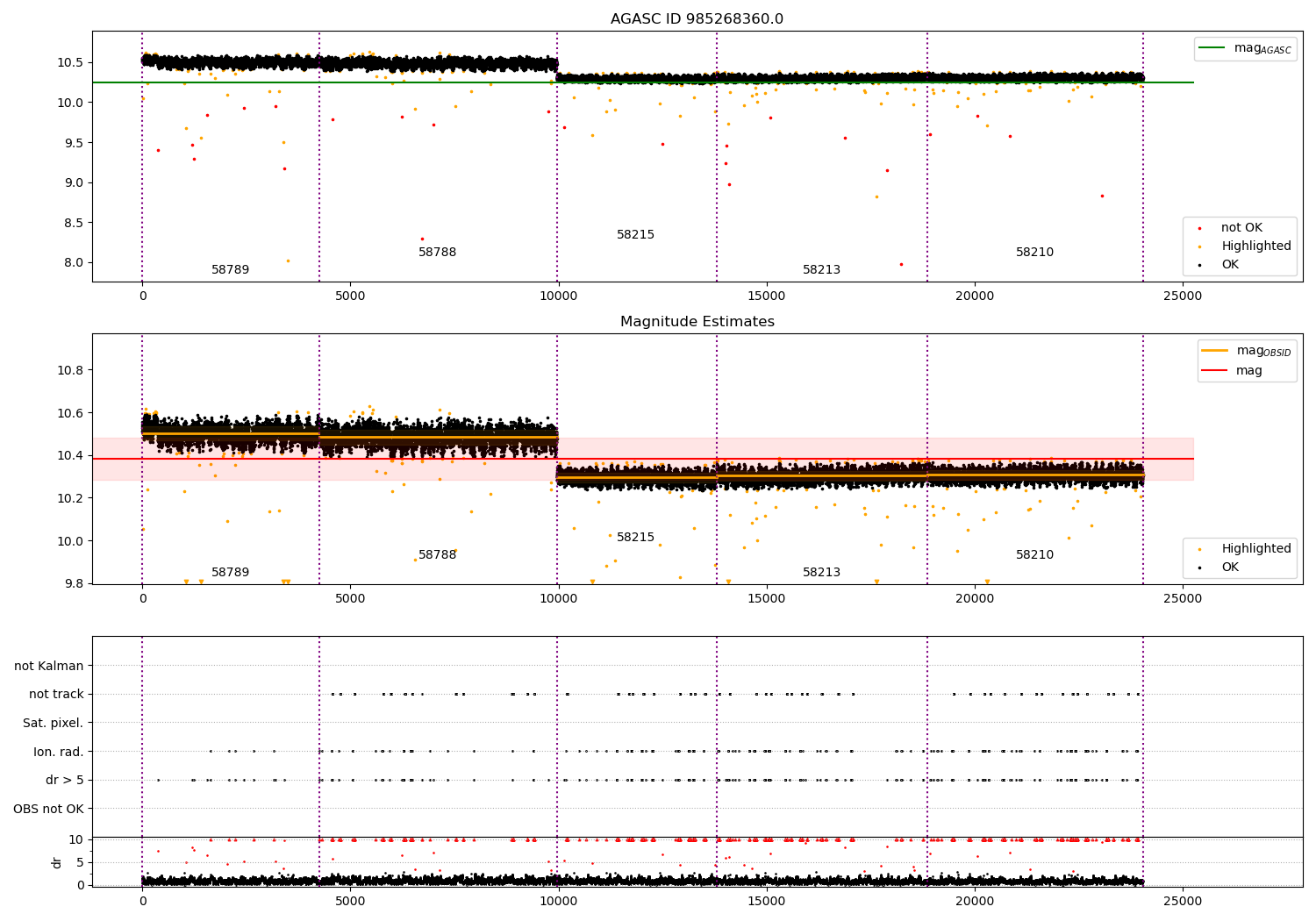Click obsid label 58210 in Magnitude Estimates plot

click(1035, 555)
